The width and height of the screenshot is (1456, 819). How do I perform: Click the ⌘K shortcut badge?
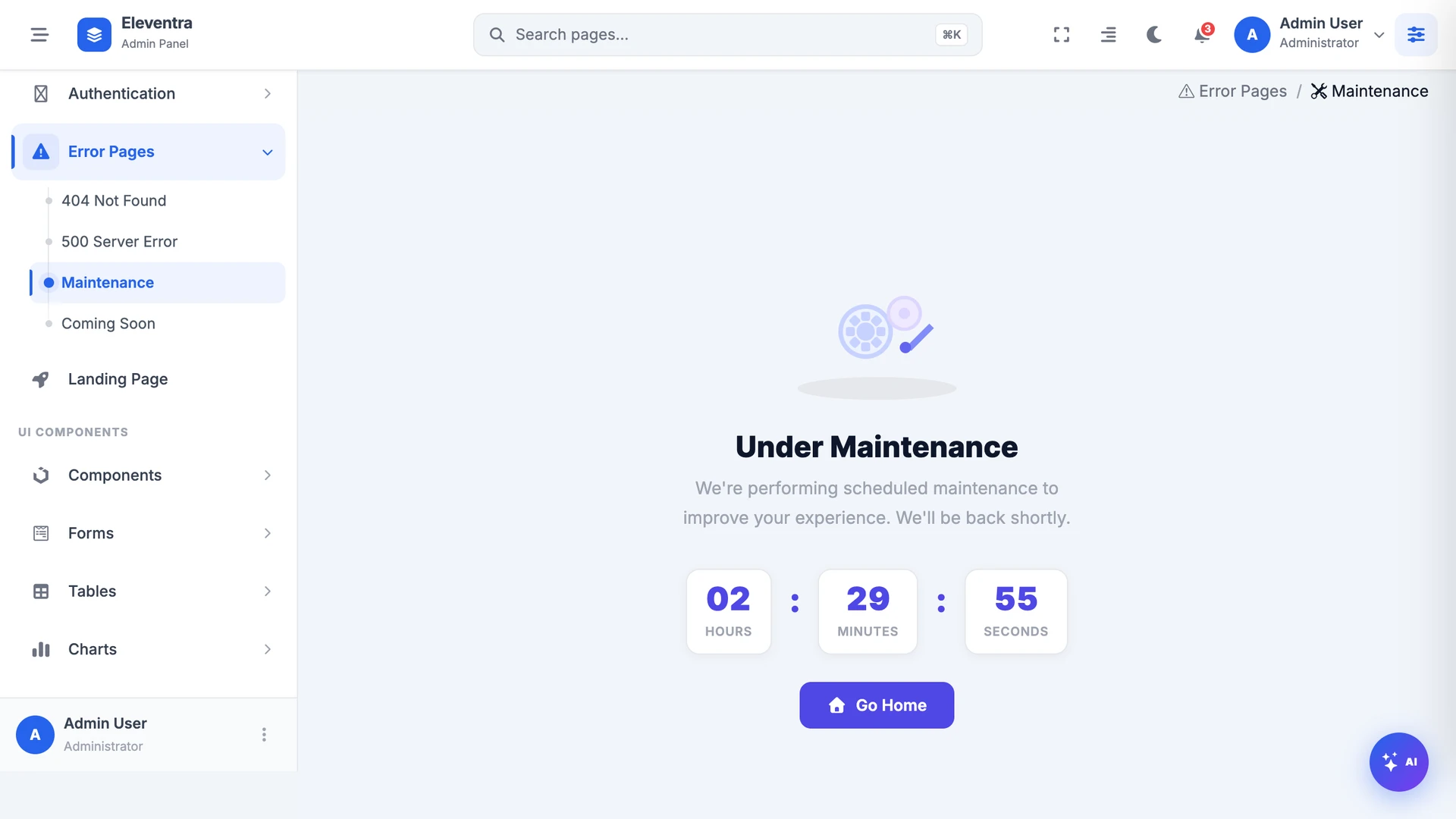(951, 35)
